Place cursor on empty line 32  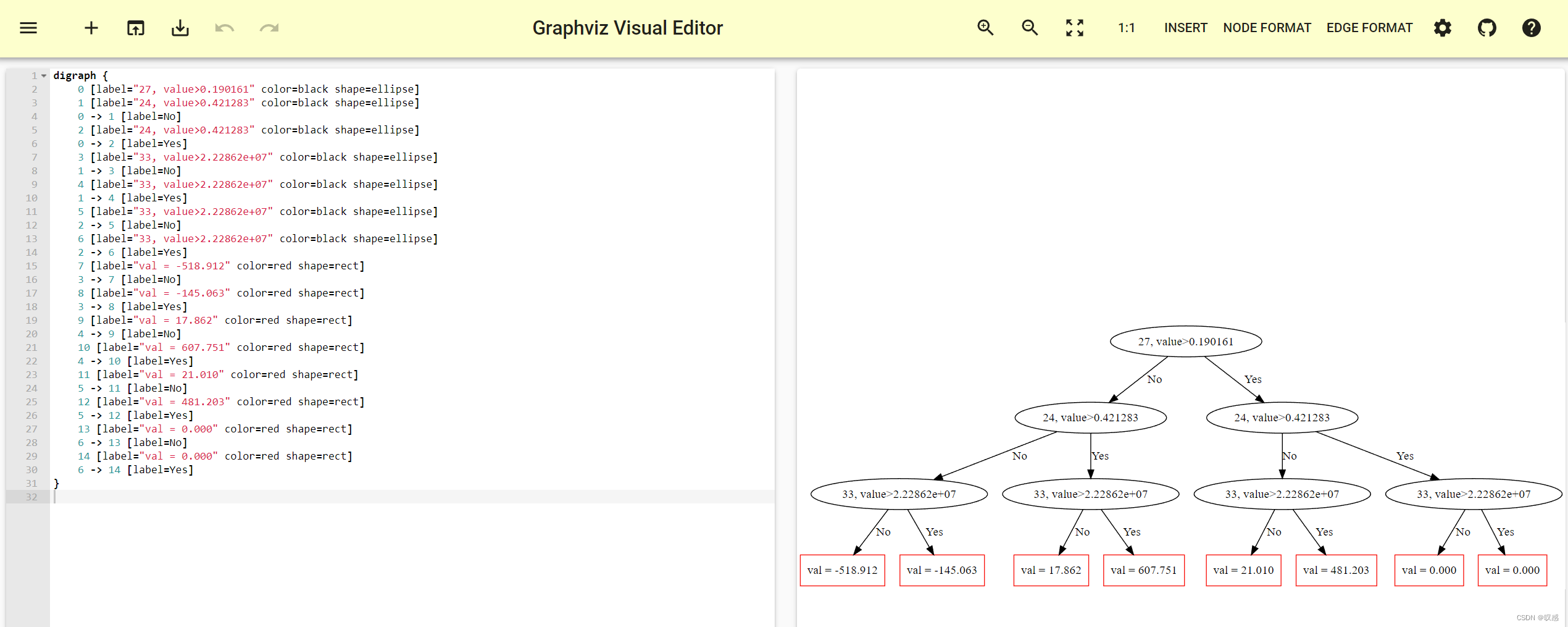click(x=412, y=497)
